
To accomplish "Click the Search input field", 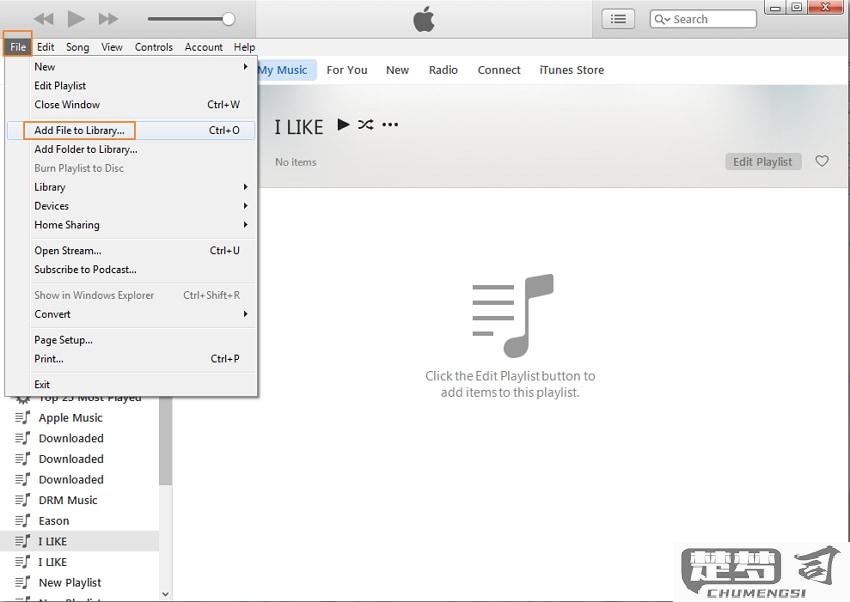I will click(703, 19).
